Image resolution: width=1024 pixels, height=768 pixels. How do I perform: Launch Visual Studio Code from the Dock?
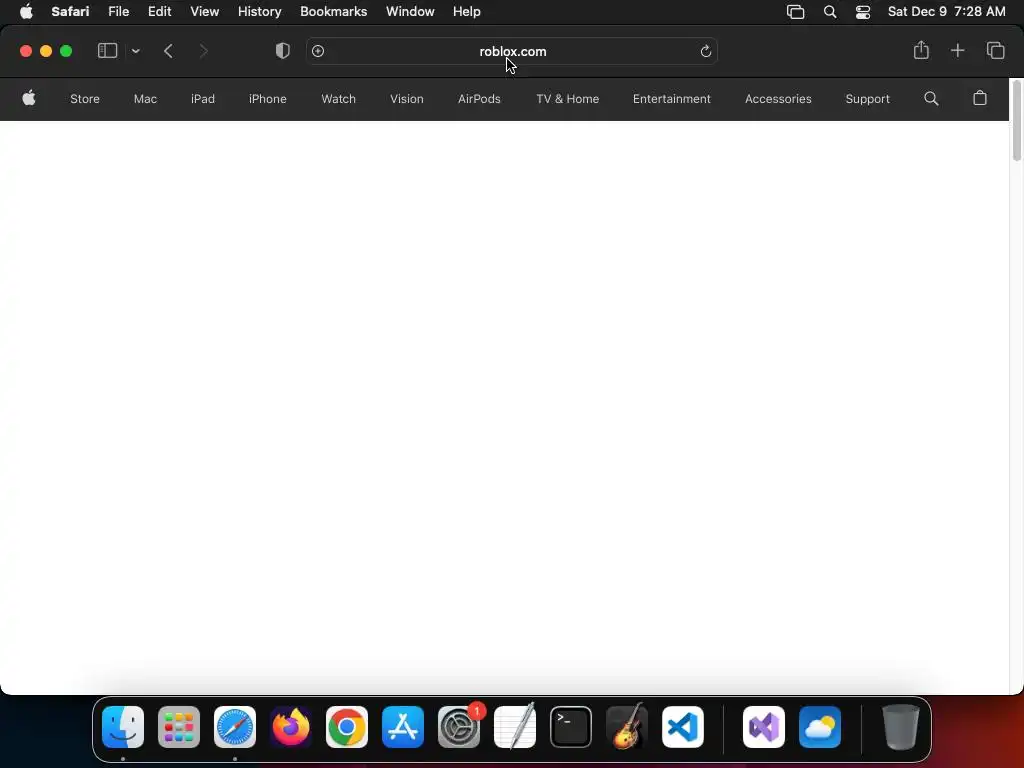[x=683, y=727]
